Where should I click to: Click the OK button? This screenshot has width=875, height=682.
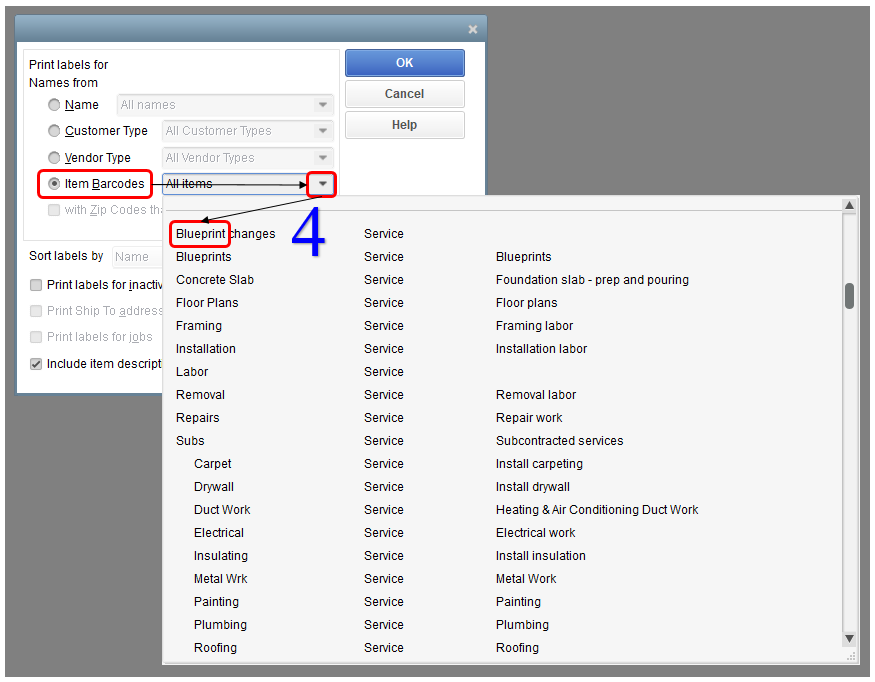click(404, 62)
